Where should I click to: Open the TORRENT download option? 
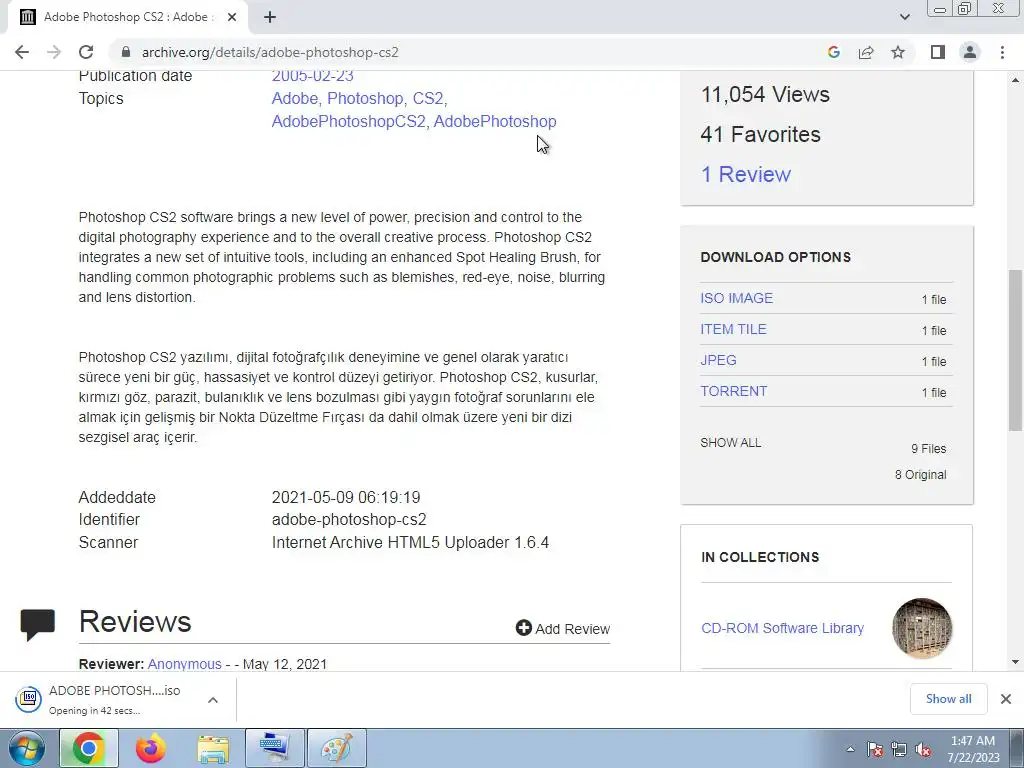pos(733,391)
